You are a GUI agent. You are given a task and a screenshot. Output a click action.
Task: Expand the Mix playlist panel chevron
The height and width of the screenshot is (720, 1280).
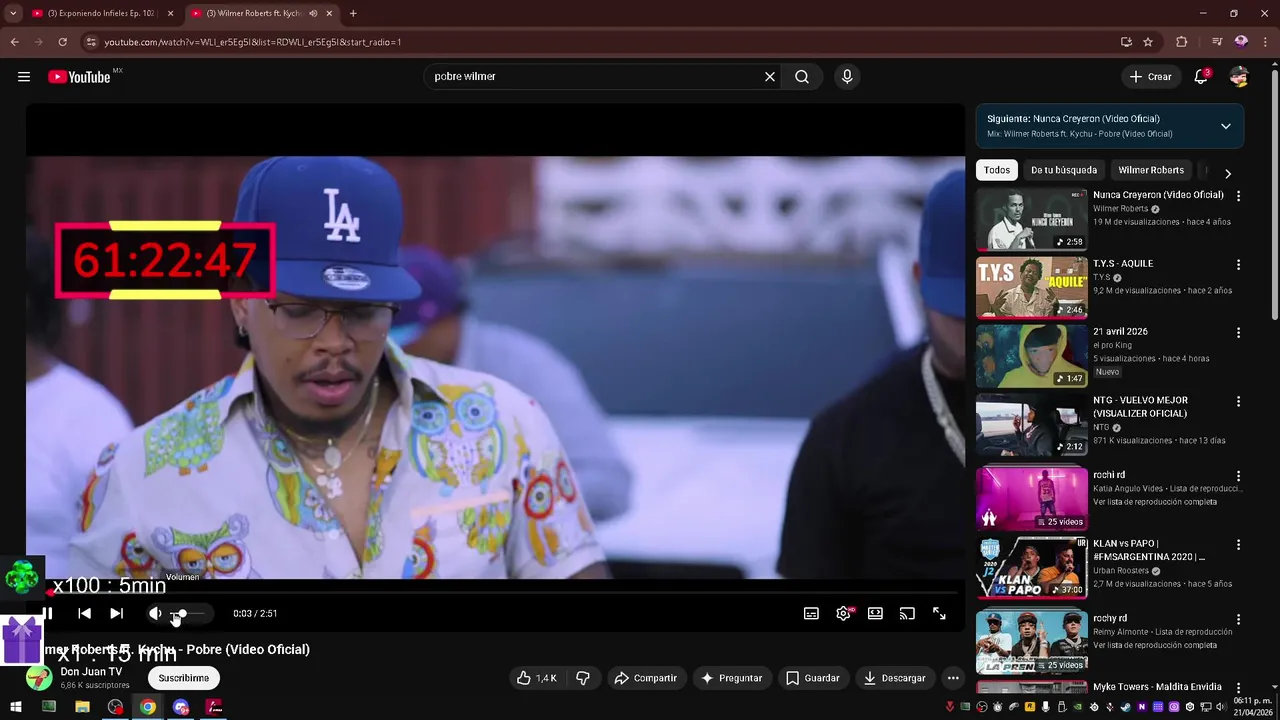pos(1225,126)
